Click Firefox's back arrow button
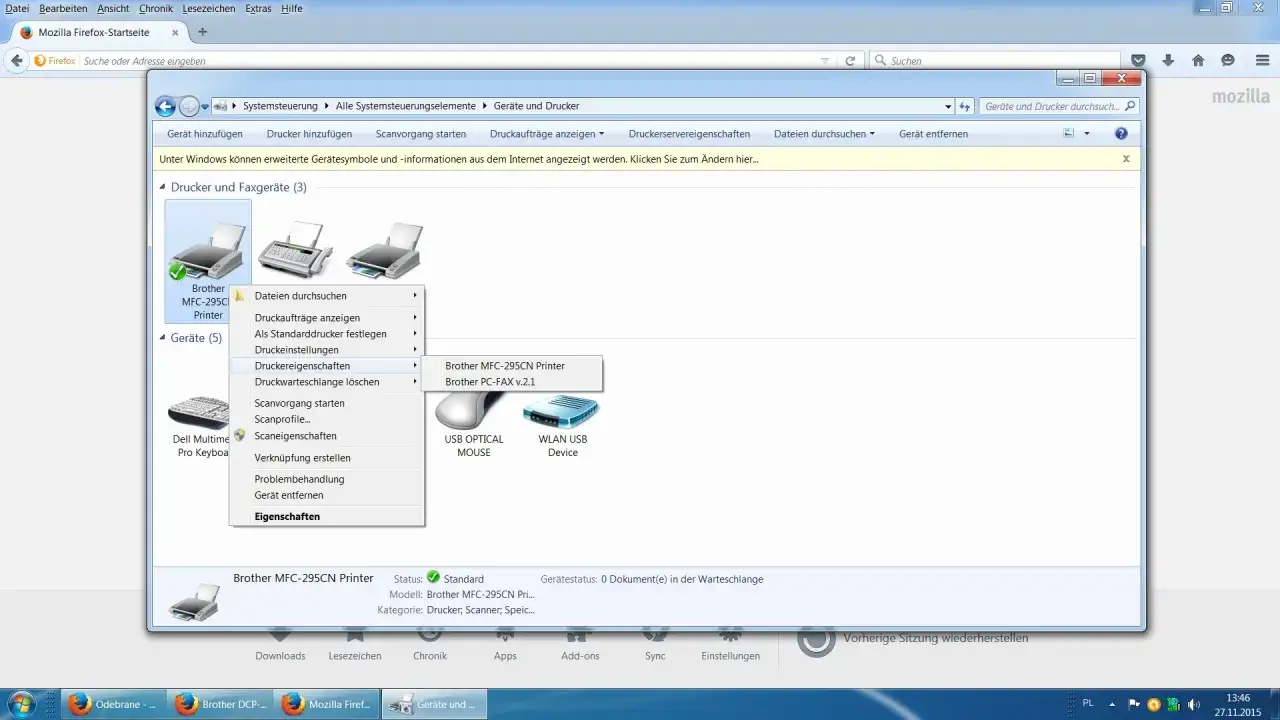 coord(16,61)
